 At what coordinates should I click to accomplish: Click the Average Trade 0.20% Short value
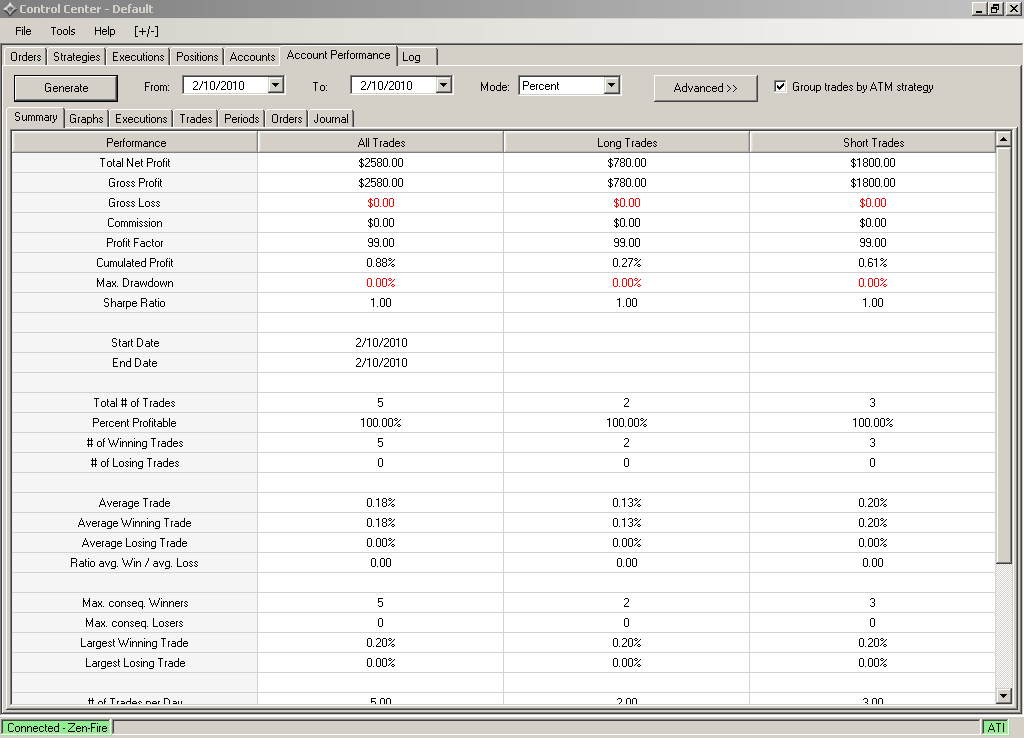pyautogui.click(x=872, y=503)
